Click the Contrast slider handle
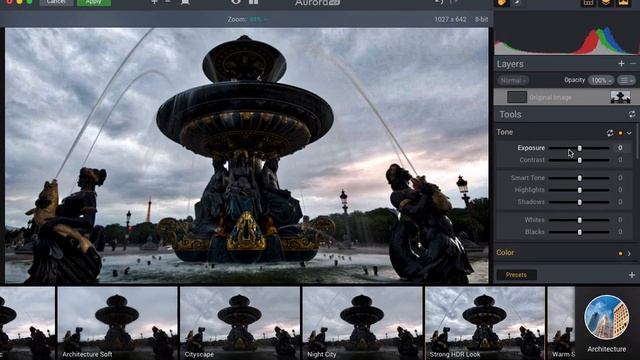640x360 pixels. (580, 160)
